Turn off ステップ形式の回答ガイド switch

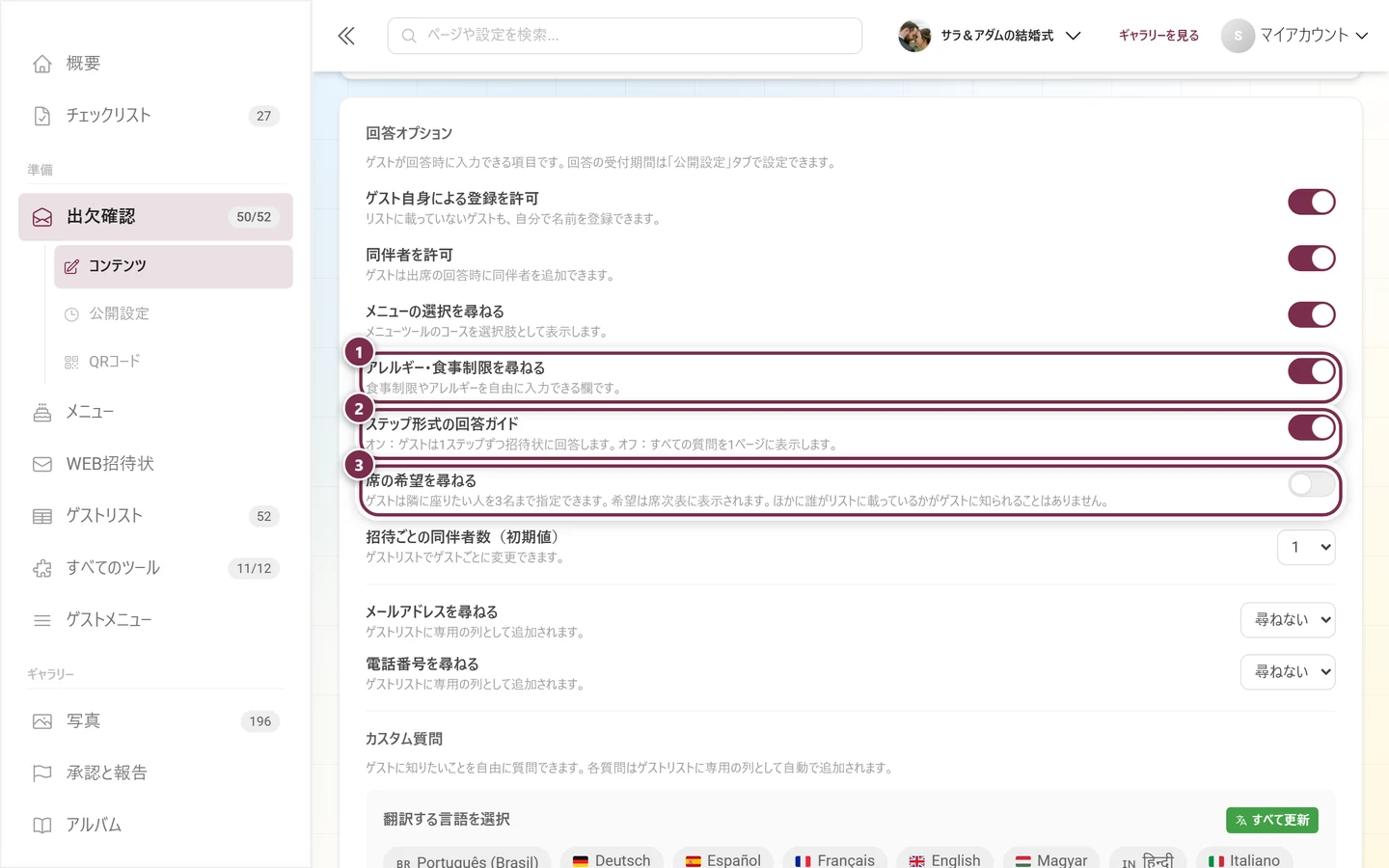(1312, 427)
